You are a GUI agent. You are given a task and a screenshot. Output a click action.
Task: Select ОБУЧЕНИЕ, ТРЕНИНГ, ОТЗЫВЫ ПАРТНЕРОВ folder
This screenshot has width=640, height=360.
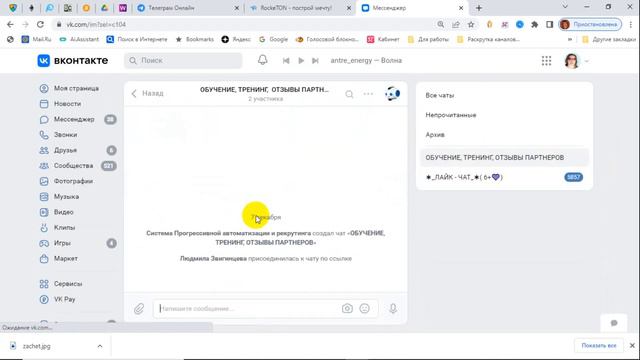(x=504, y=158)
